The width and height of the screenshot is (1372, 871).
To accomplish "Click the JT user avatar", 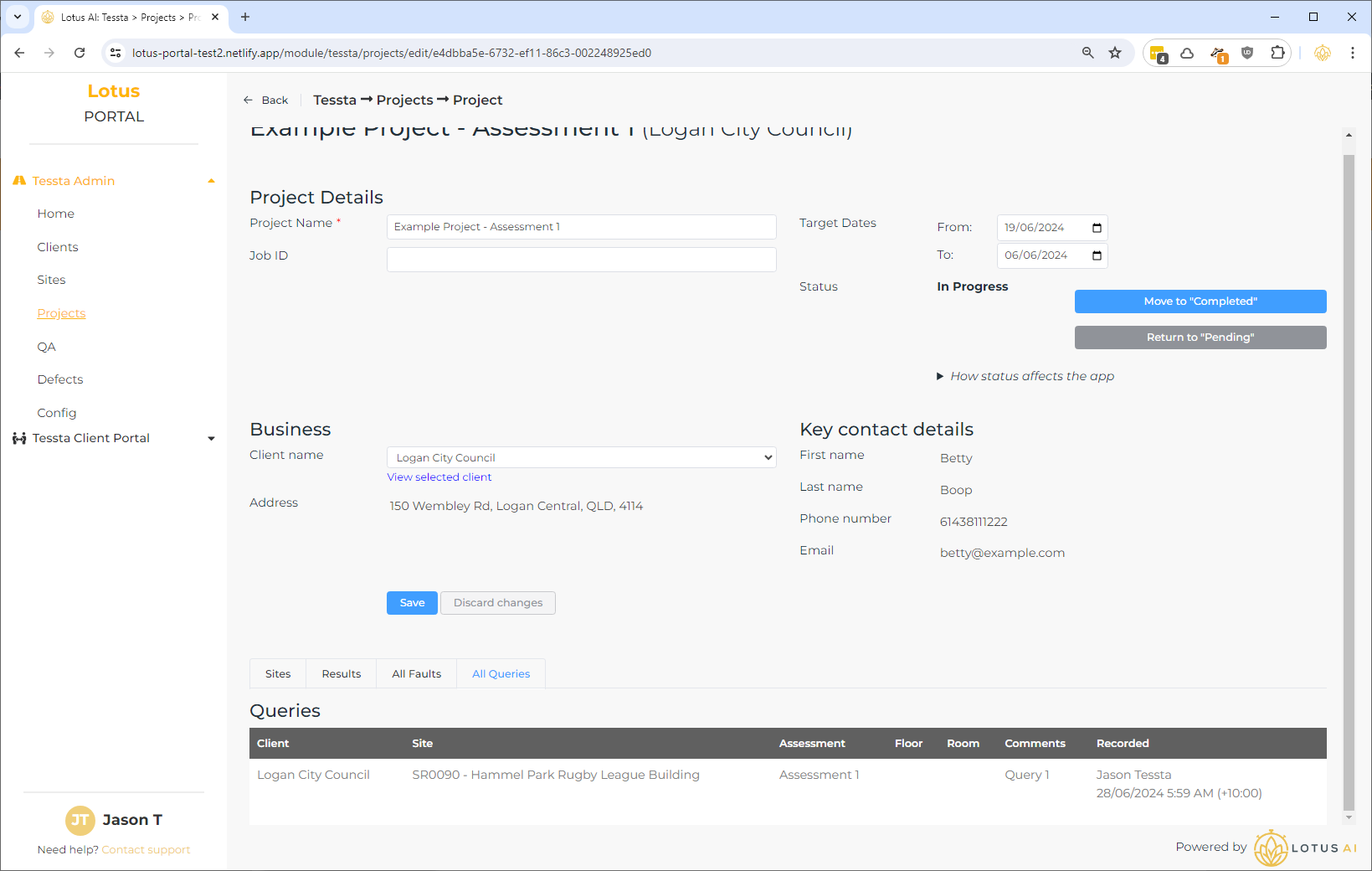I will (80, 820).
